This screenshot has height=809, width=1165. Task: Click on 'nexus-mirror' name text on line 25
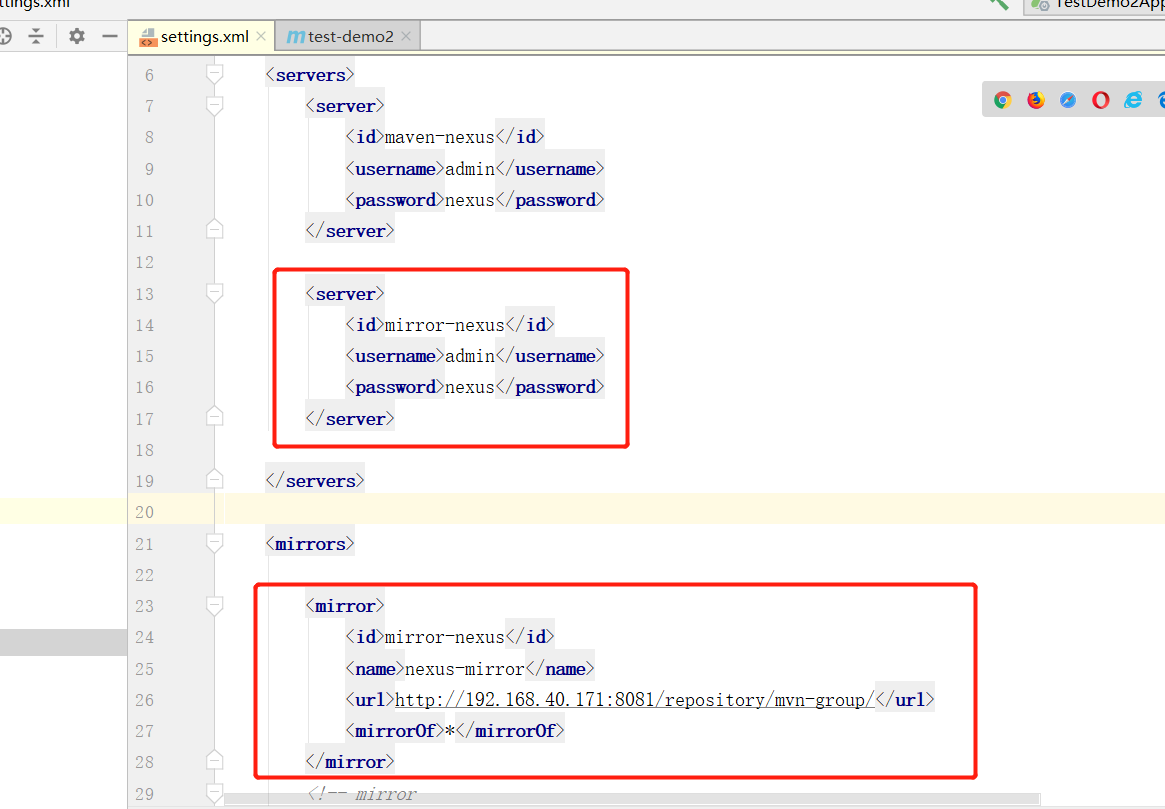[465, 669]
